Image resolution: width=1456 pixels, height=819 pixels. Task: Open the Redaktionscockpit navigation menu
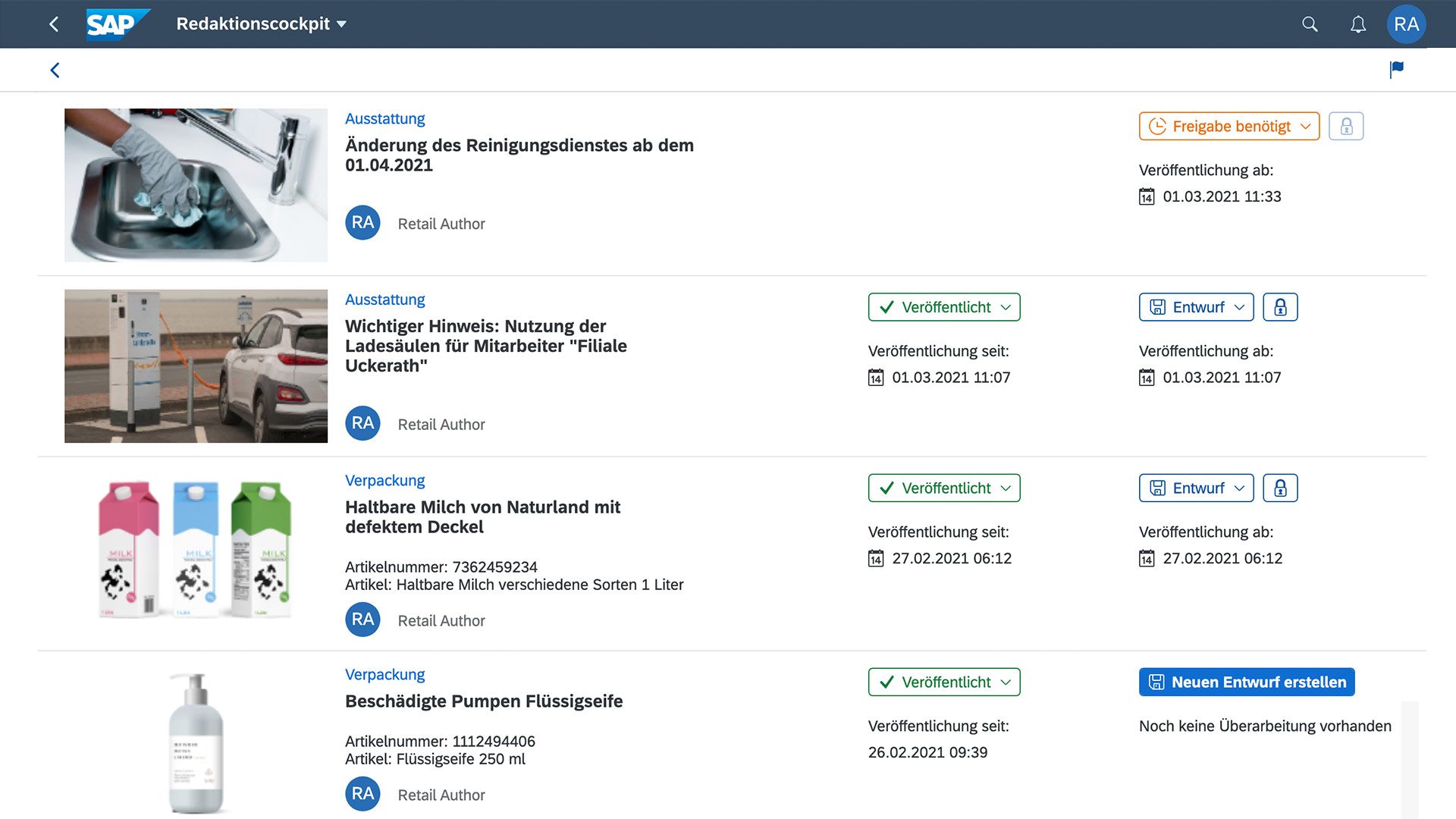click(x=261, y=24)
